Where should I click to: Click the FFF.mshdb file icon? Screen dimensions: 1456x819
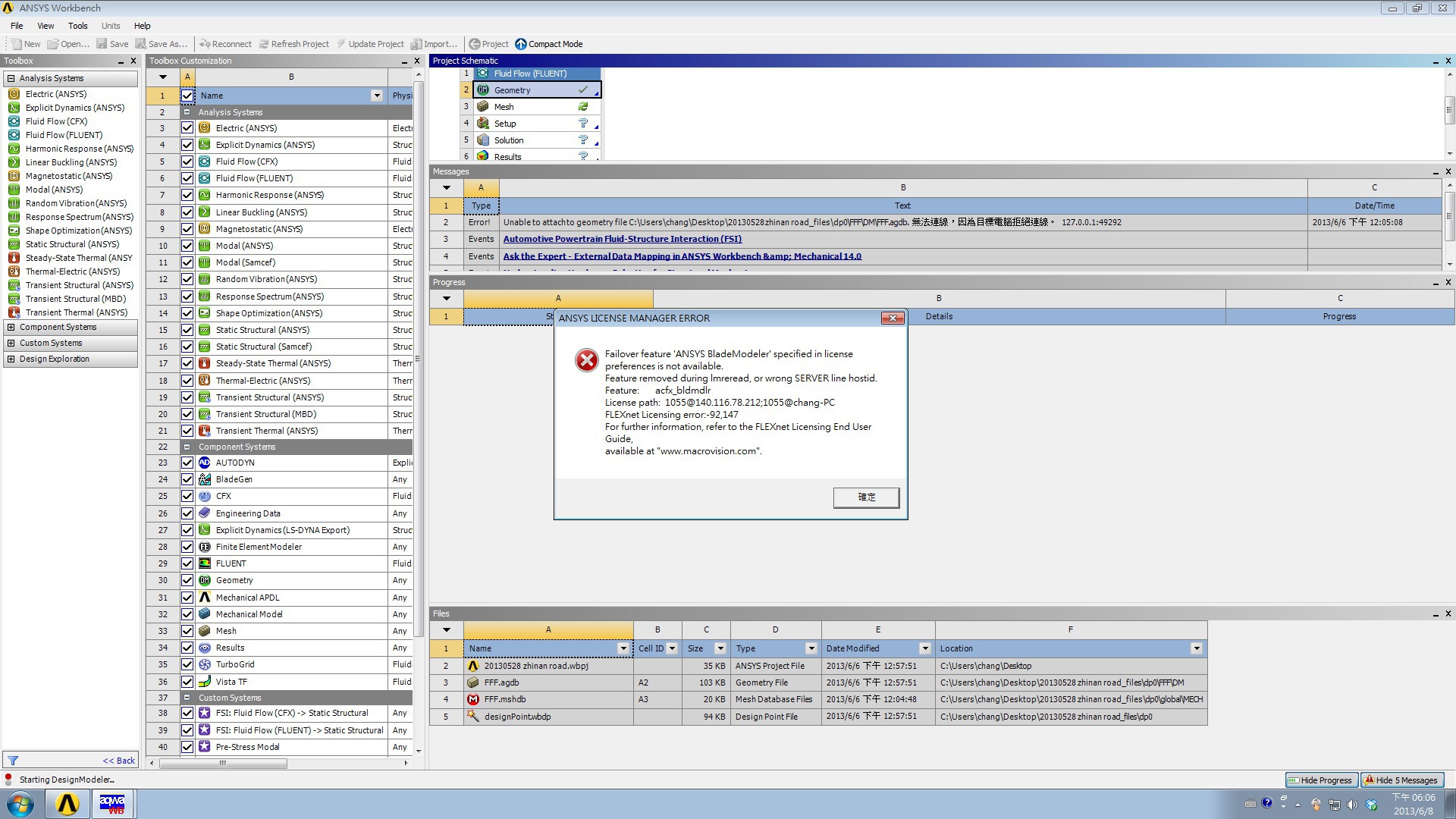tap(473, 699)
